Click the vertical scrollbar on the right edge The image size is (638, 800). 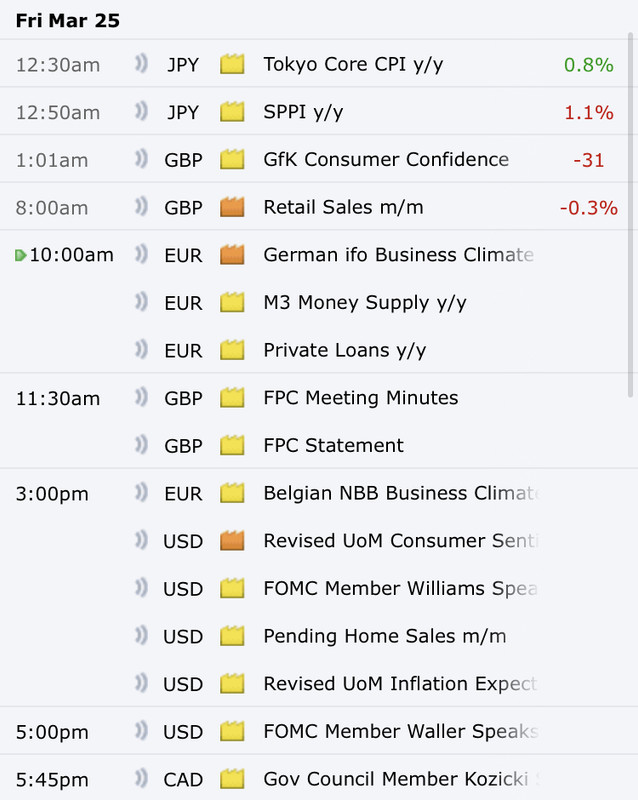click(x=631, y=220)
